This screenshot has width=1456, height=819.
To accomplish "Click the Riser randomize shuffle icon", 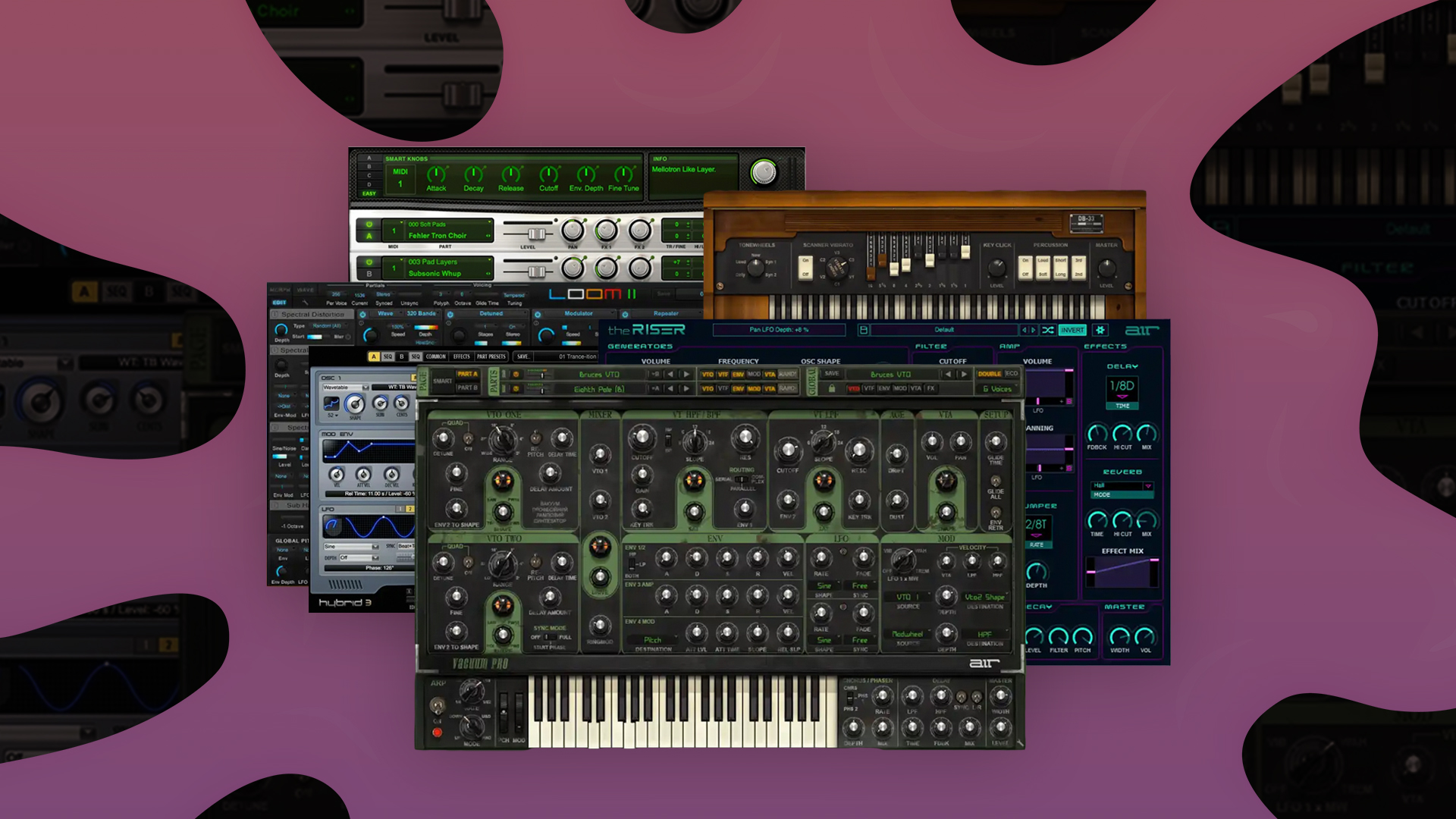I will click(1048, 331).
